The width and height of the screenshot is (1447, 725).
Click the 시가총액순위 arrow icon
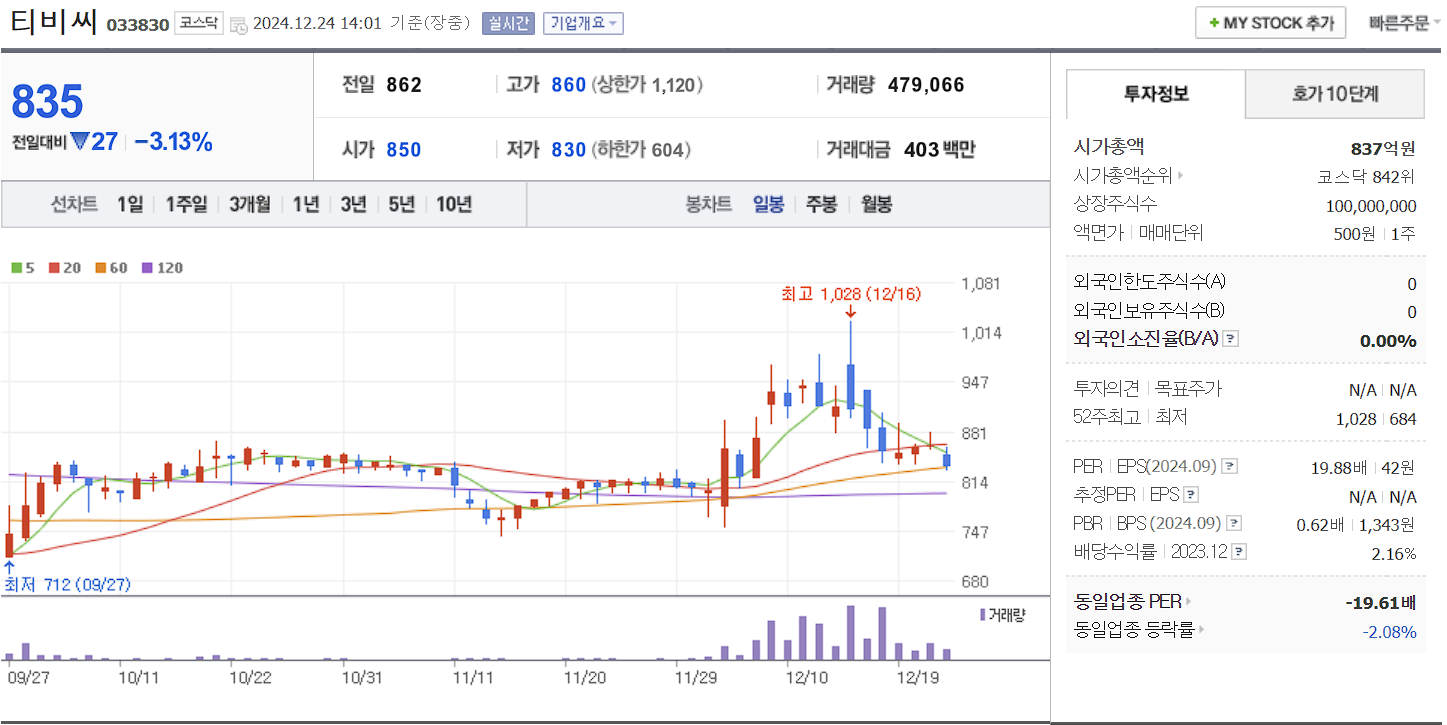click(1180, 173)
